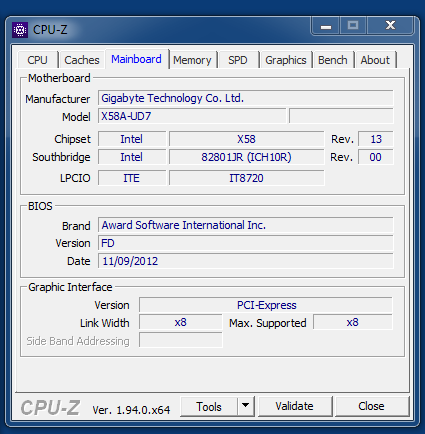Click Southbridge revision value 00
425x434 pixels.
[x=376, y=157]
